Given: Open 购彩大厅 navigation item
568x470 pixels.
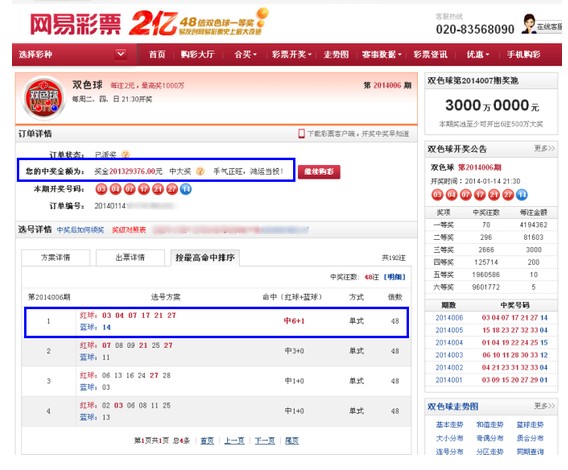Looking at the screenshot, I should click(198, 54).
